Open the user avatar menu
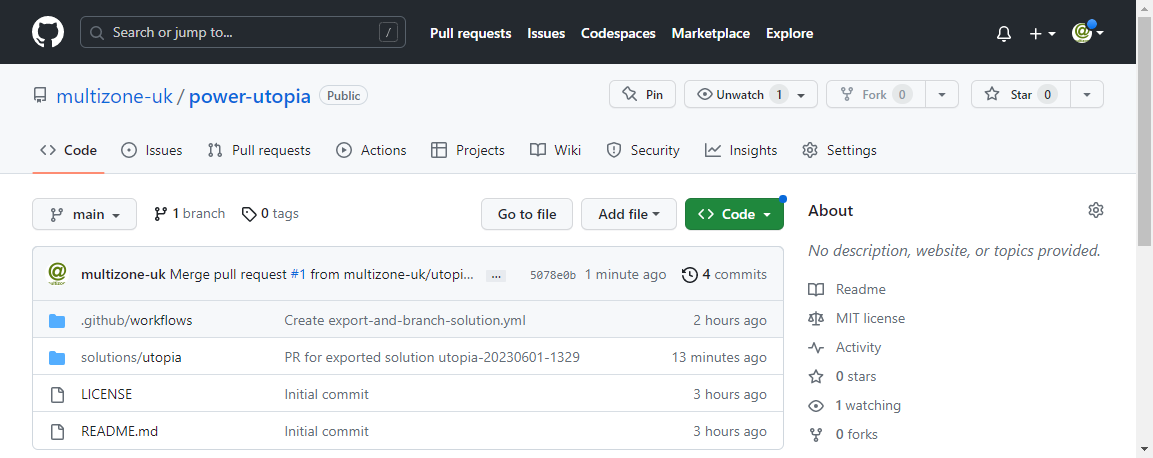The height and width of the screenshot is (458, 1153). coord(1088,32)
